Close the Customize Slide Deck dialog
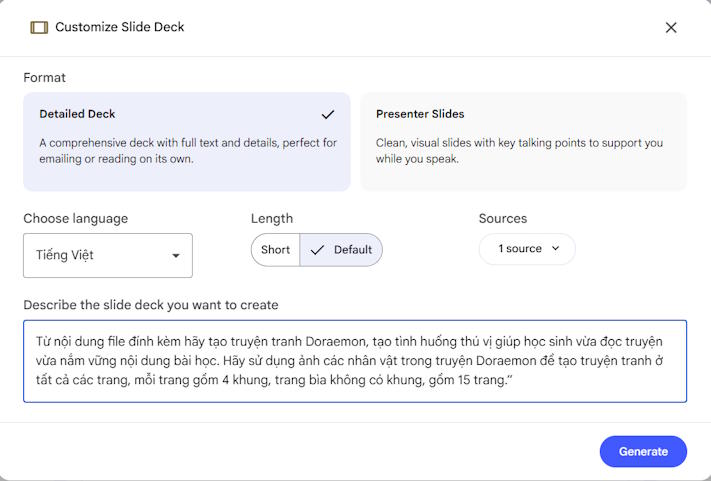Image resolution: width=711 pixels, height=481 pixels. tap(671, 28)
